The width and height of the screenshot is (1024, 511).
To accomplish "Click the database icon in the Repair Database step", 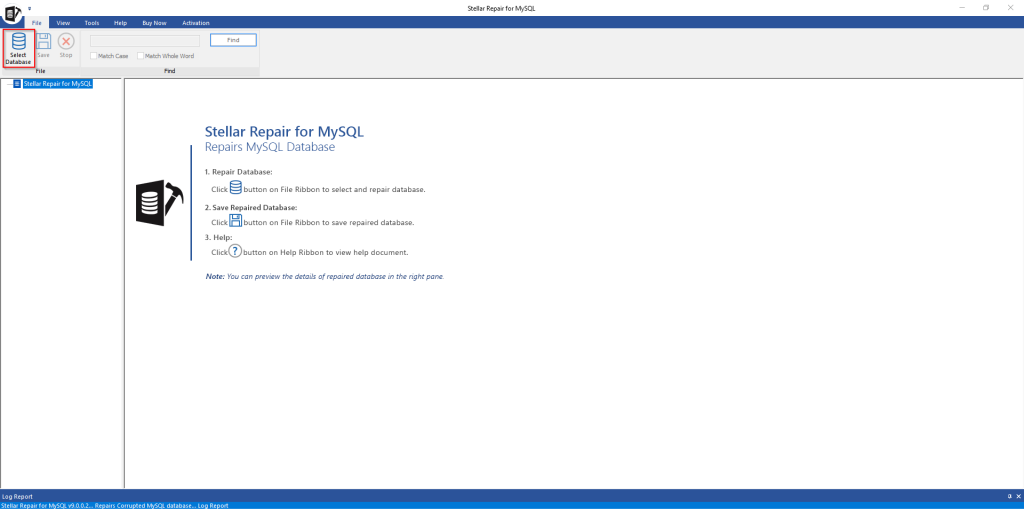I will tap(236, 188).
